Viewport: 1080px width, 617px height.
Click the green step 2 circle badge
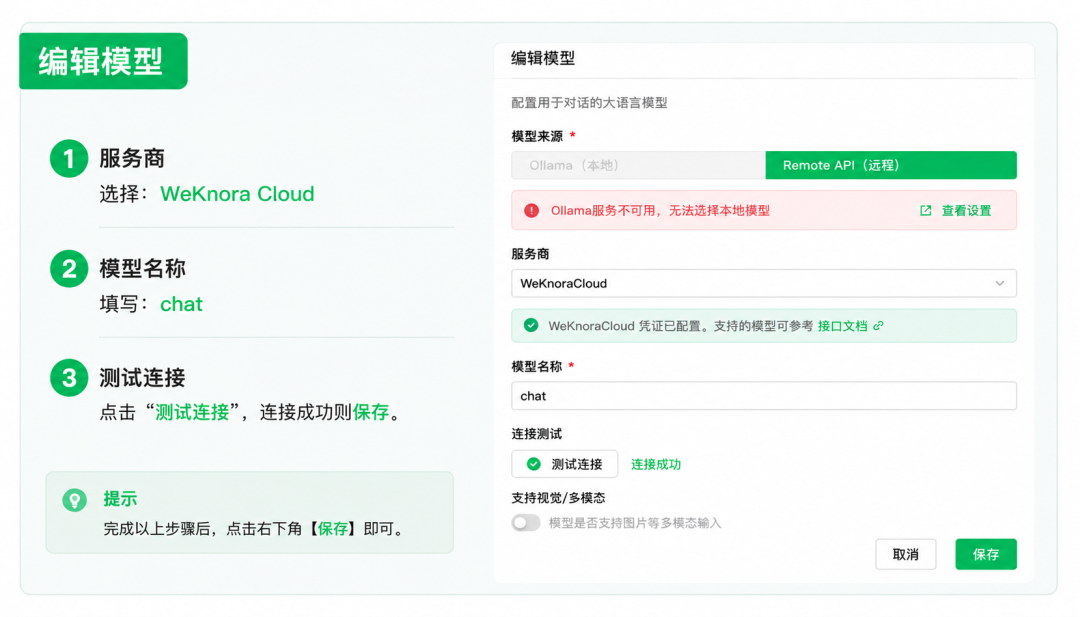pyautogui.click(x=69, y=268)
